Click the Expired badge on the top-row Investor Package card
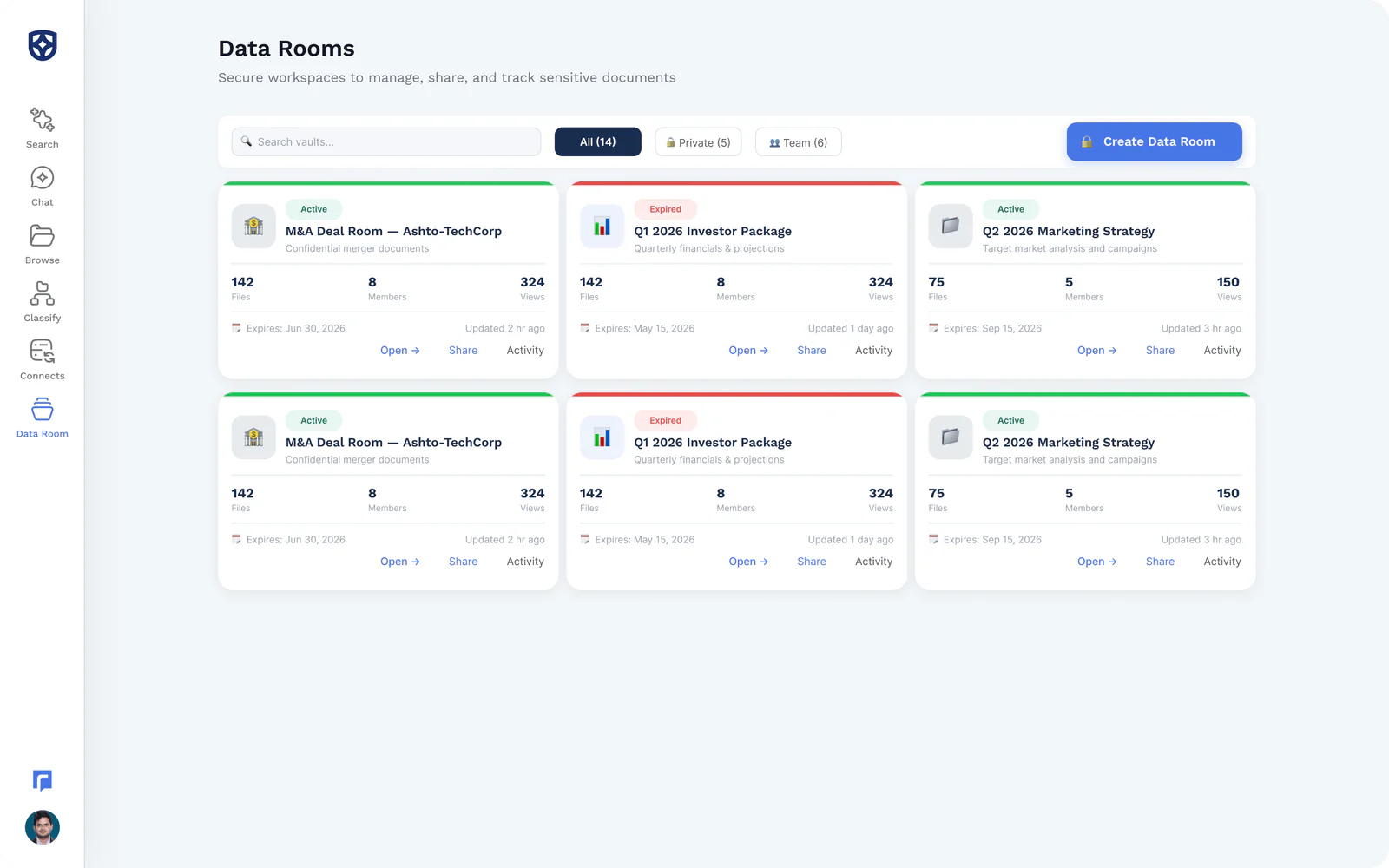The image size is (1389, 868). pos(666,209)
